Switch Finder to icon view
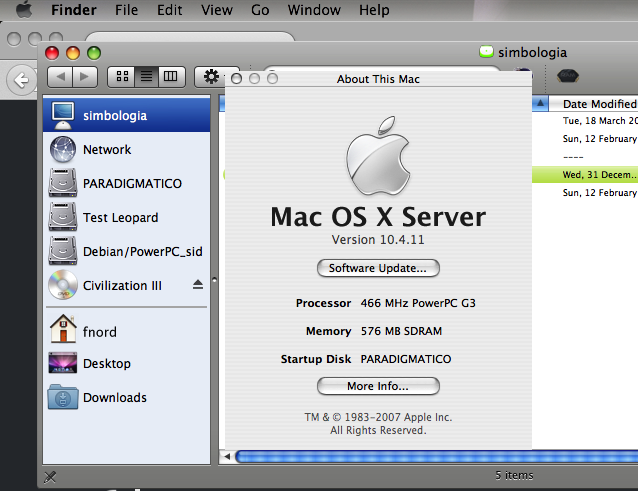Viewport: 638px width, 491px height. click(x=122, y=76)
